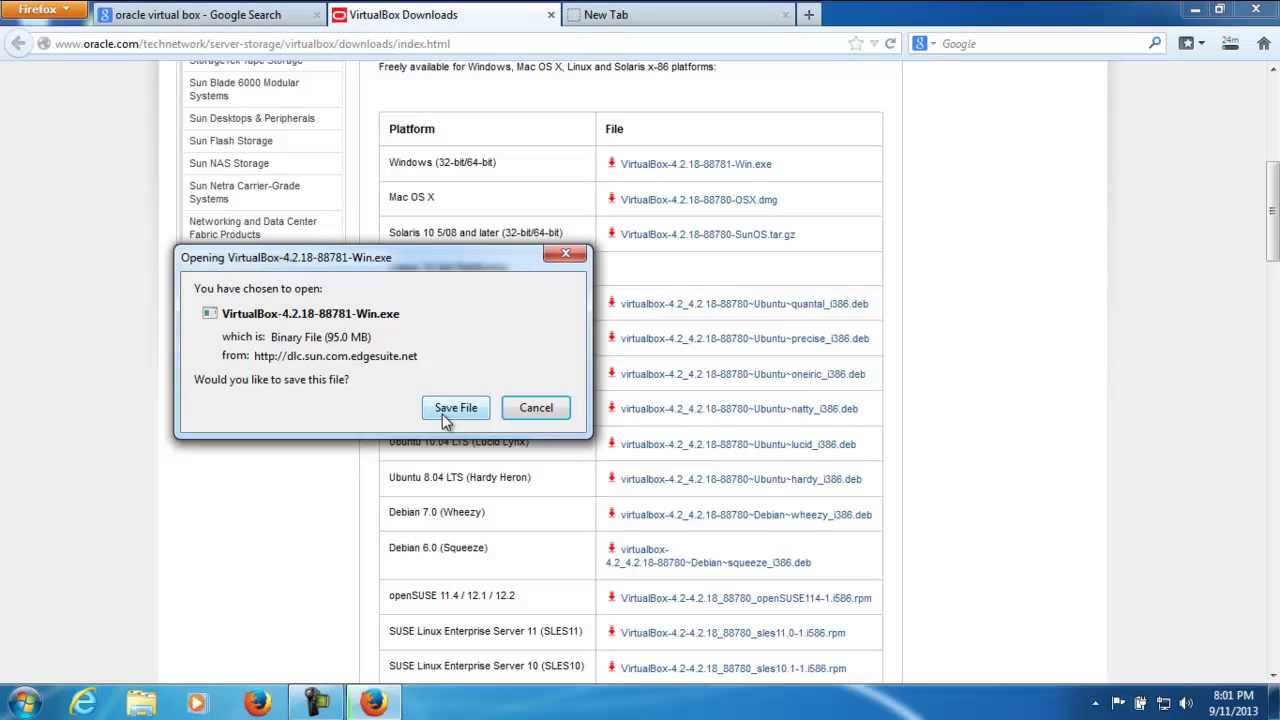Close the New Tab tab
The image size is (1280, 720).
pos(787,15)
